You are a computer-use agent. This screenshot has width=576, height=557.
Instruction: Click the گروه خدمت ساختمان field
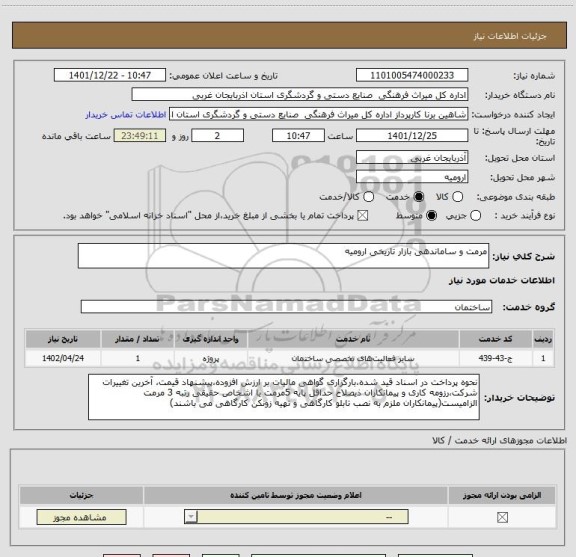pos(286,307)
